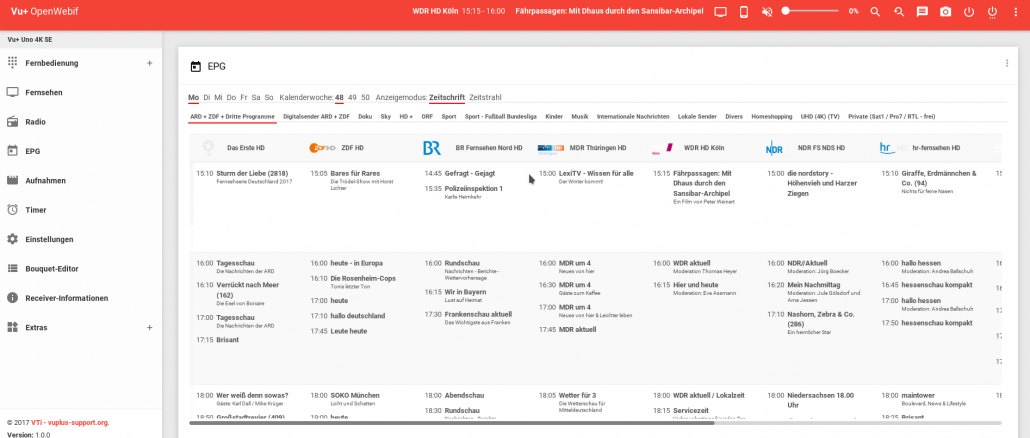The image size is (1030, 438).
Task: Select the Homeshopping bouquet tab
Action: pos(771,117)
